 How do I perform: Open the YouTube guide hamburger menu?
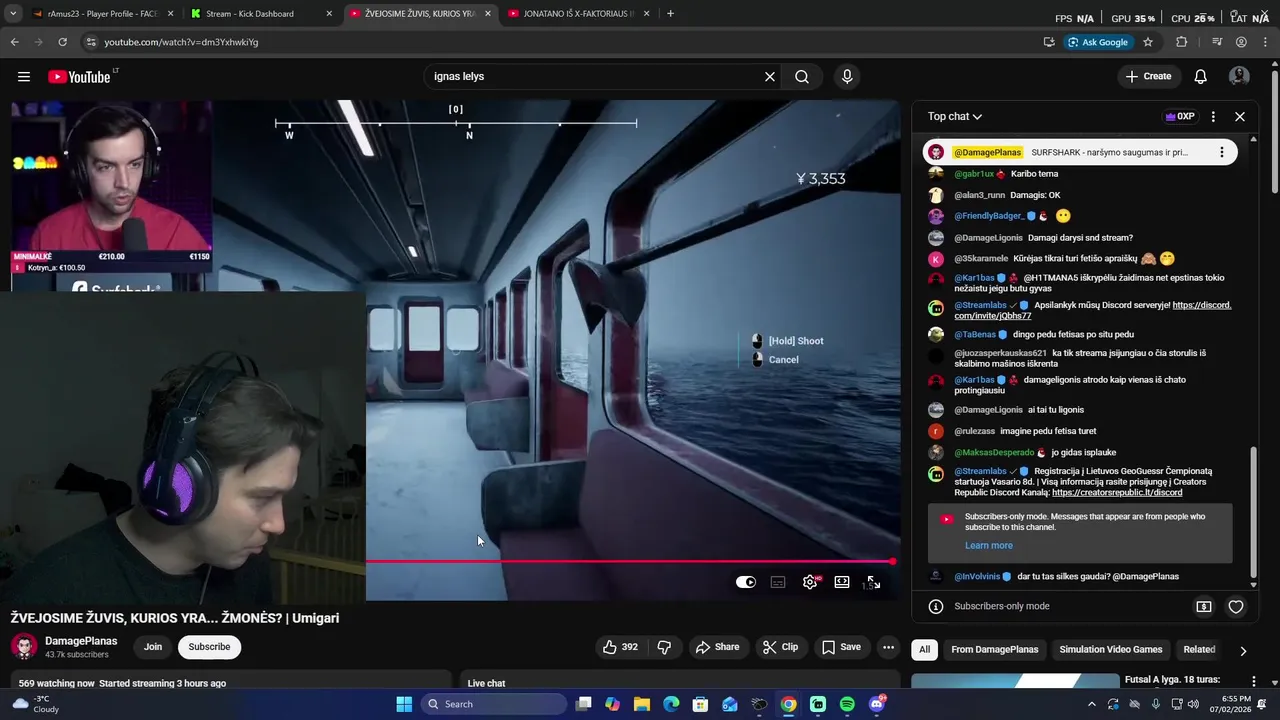tap(24, 77)
